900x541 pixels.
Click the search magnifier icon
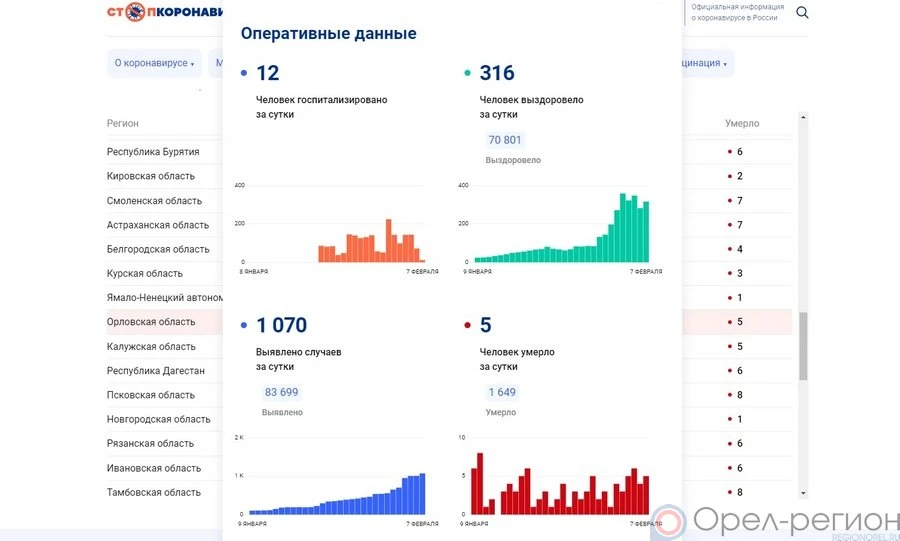pyautogui.click(x=802, y=13)
